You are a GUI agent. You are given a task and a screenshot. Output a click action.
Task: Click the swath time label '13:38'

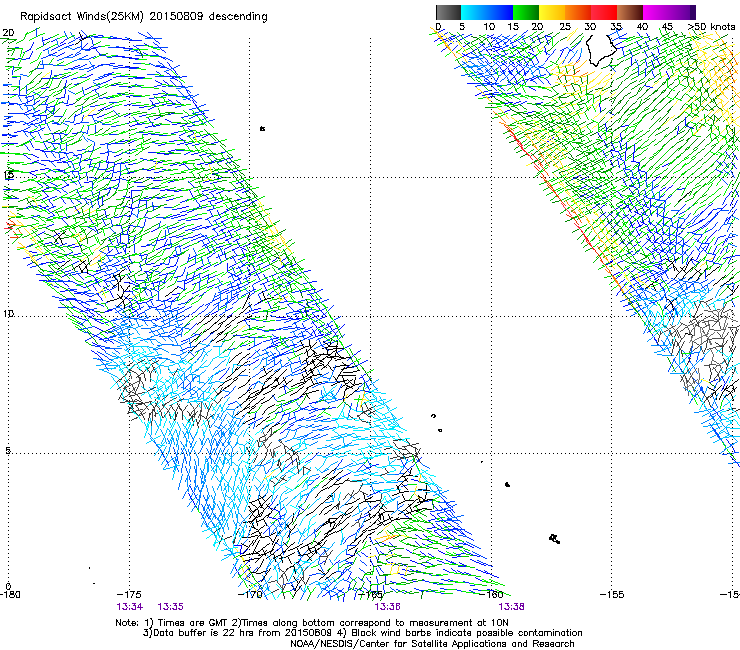point(511,607)
